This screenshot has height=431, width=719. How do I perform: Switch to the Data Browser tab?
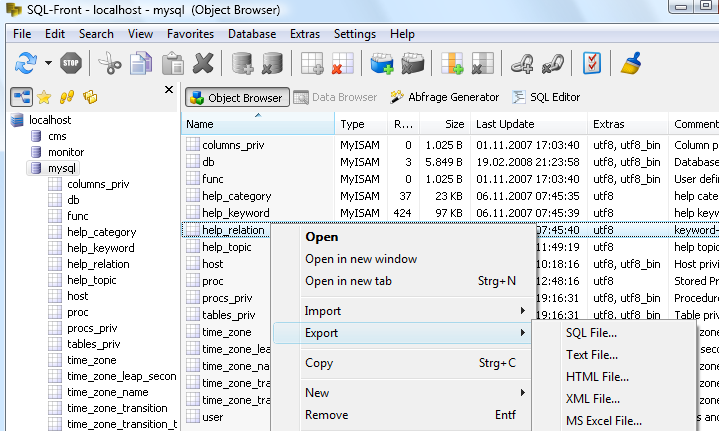point(335,97)
